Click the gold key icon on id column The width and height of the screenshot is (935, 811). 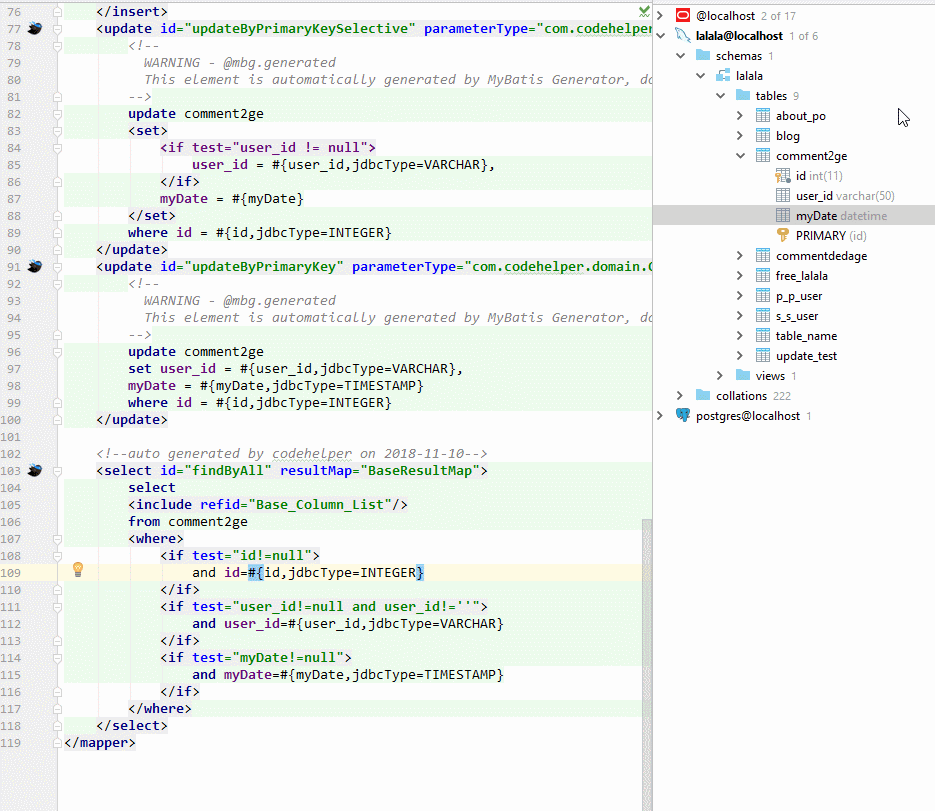(781, 175)
